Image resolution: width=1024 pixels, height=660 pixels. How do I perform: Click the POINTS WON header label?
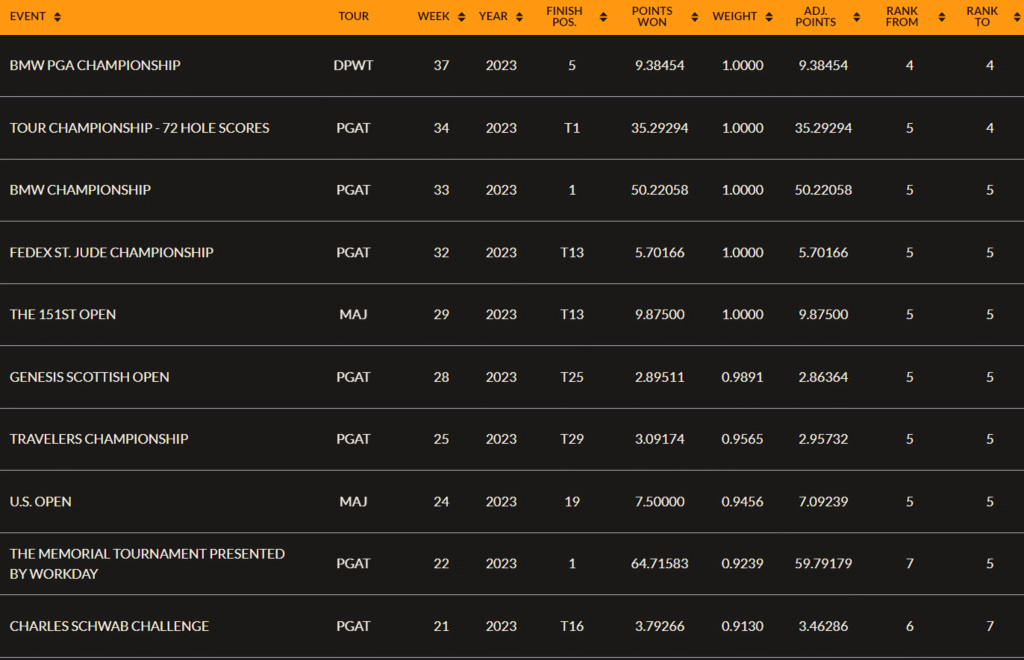tap(652, 16)
